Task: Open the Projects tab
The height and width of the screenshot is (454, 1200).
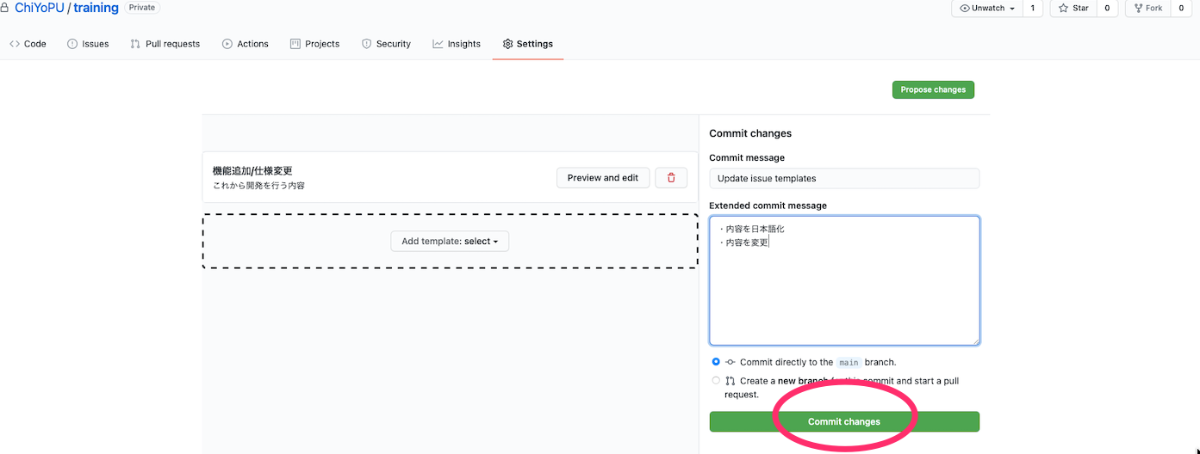Action: pos(315,44)
